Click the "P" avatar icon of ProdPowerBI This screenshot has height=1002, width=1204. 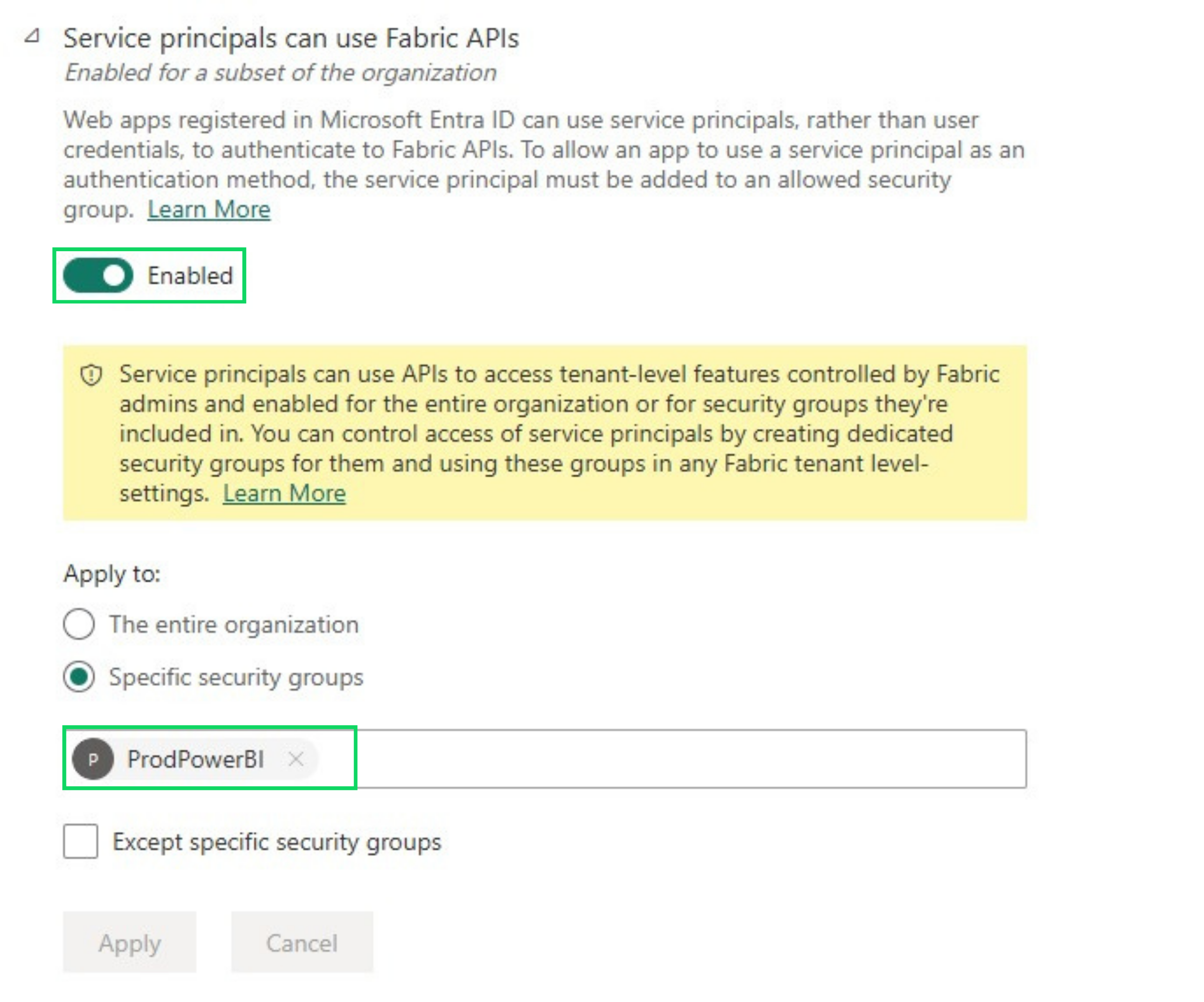pyautogui.click(x=93, y=760)
